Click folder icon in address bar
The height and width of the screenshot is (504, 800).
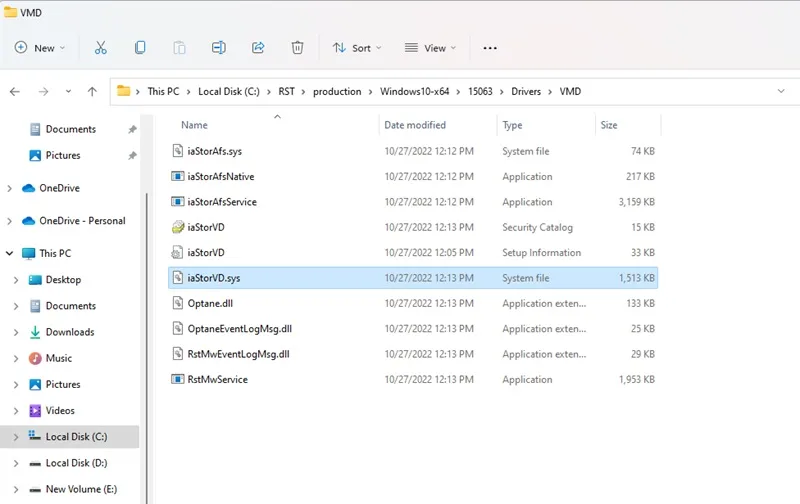click(123, 91)
